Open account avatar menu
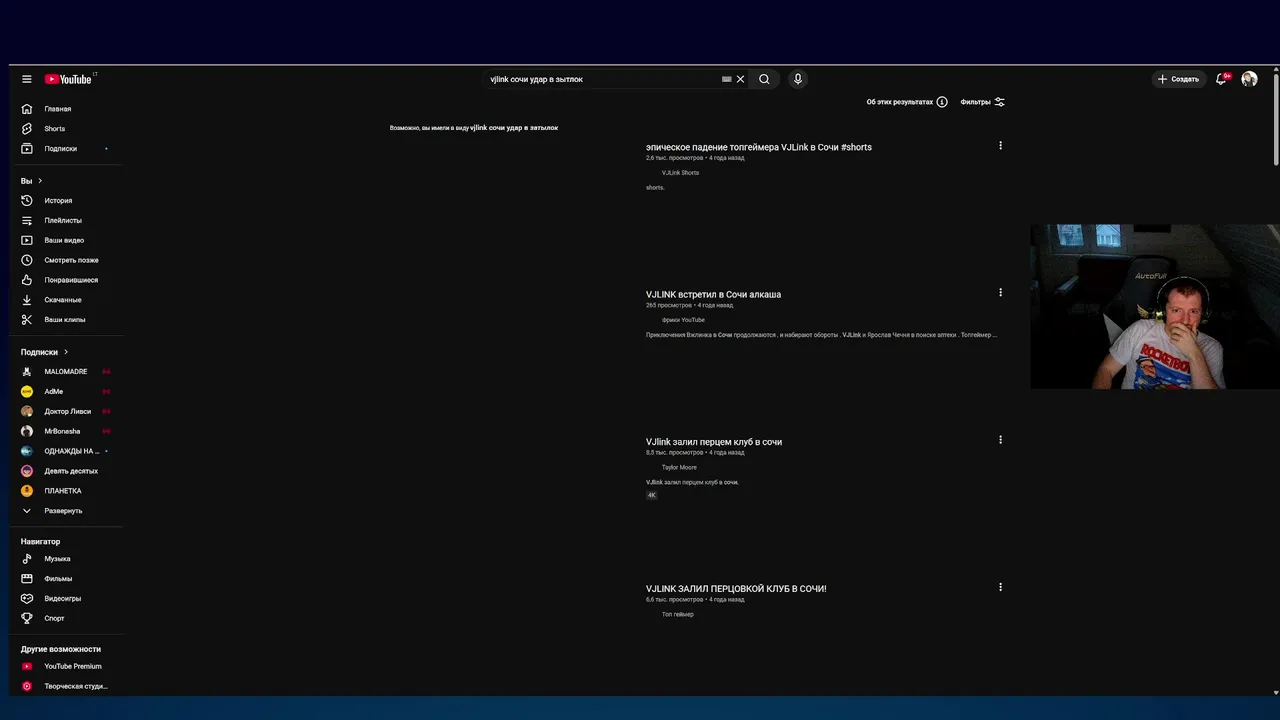The height and width of the screenshot is (720, 1280). pyautogui.click(x=1249, y=79)
